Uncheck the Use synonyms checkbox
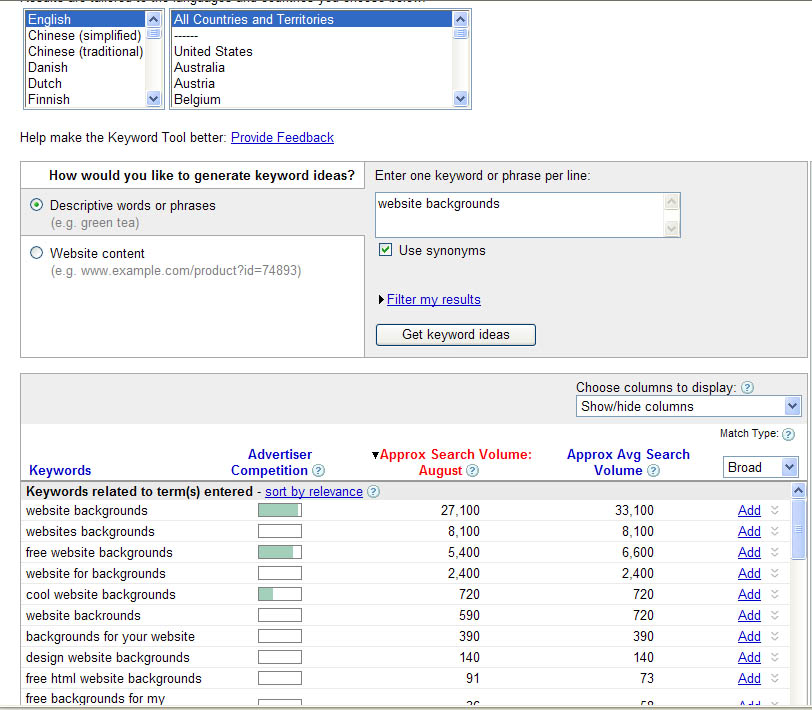Viewport: 812px width, 710px height. pos(385,250)
